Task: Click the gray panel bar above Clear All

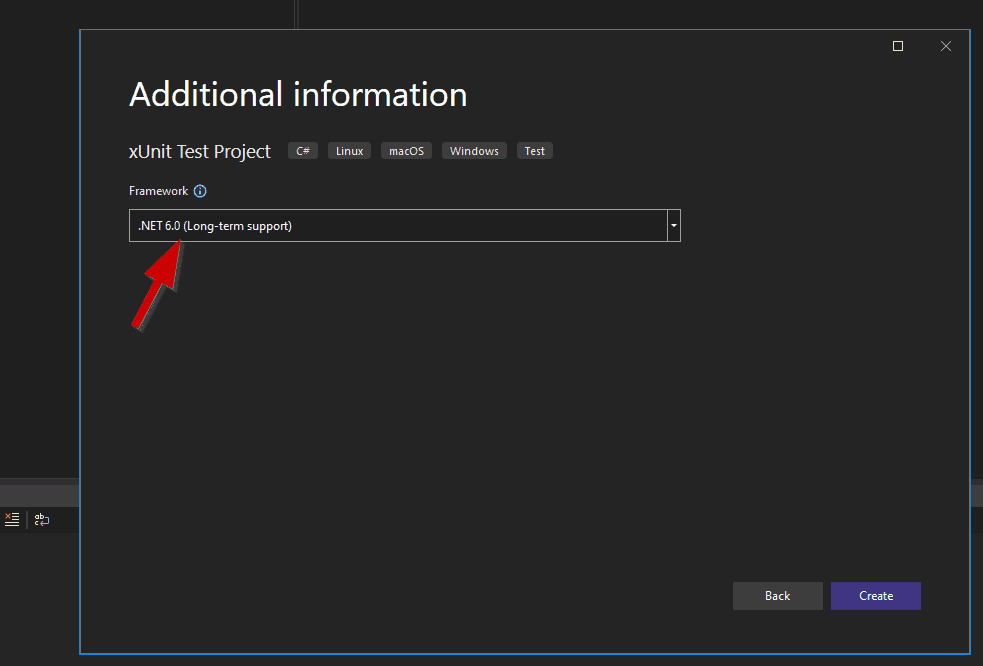Action: point(40,495)
